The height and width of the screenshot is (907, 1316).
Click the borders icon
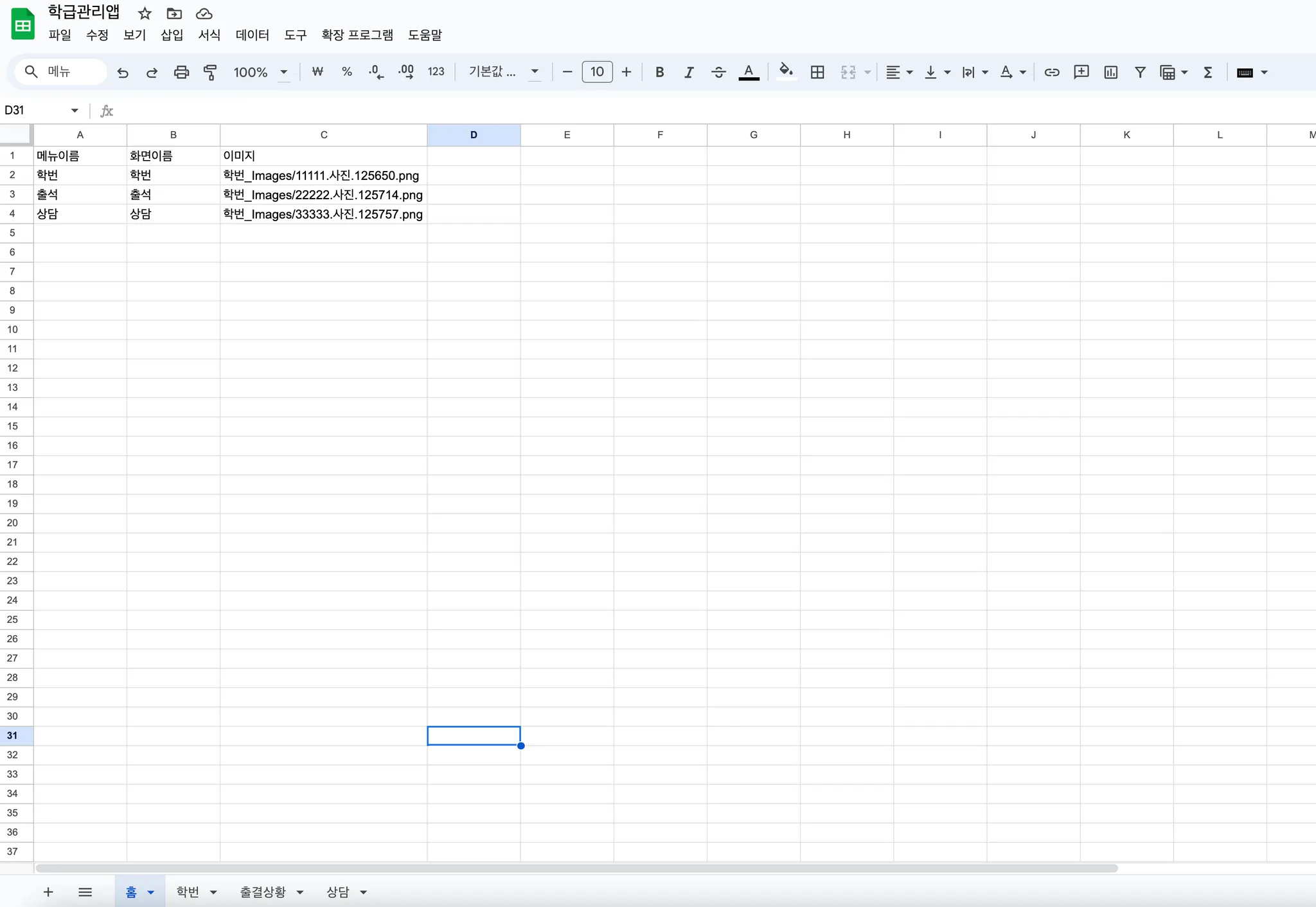click(817, 72)
